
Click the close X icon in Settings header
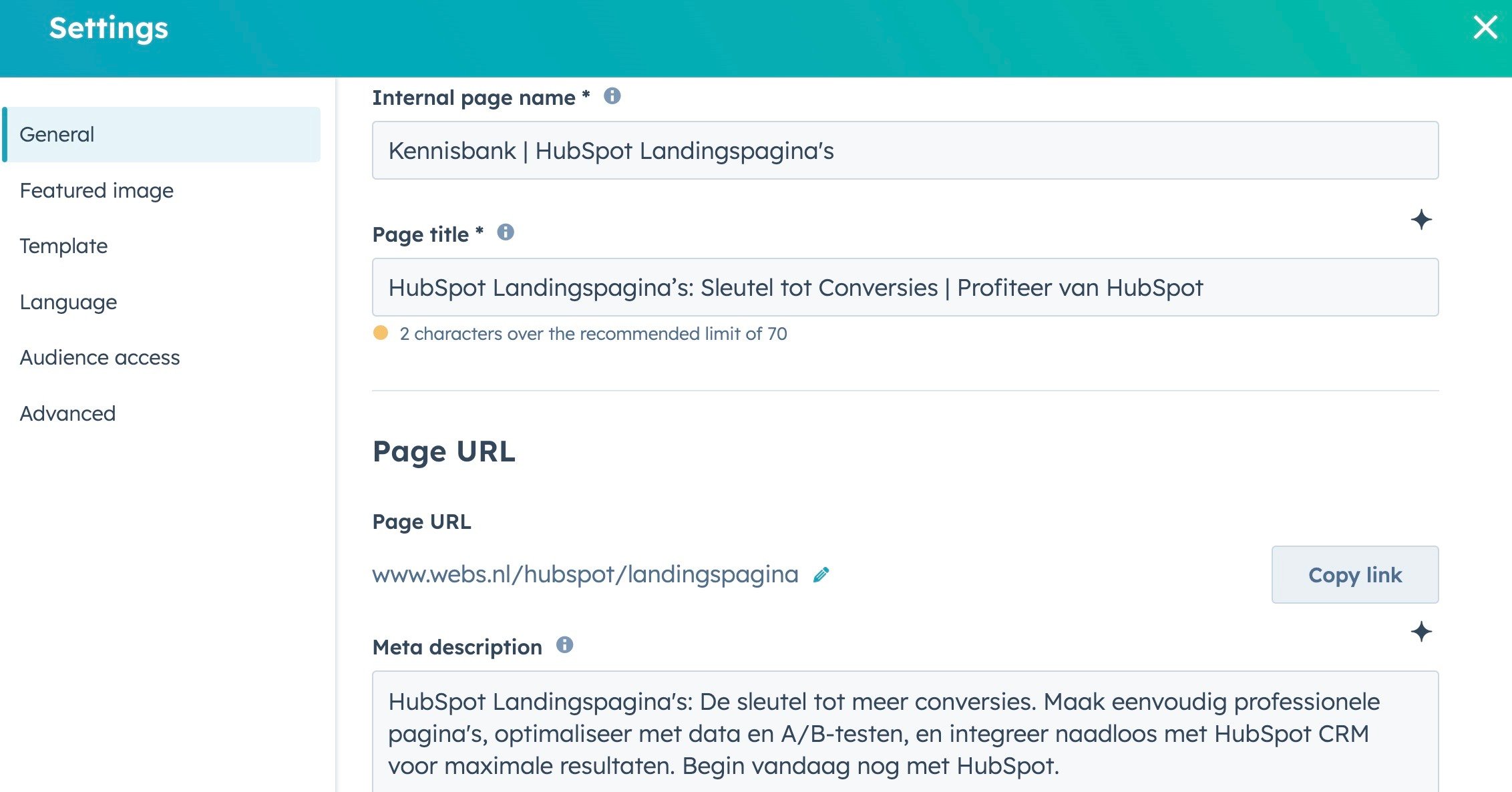(1484, 27)
